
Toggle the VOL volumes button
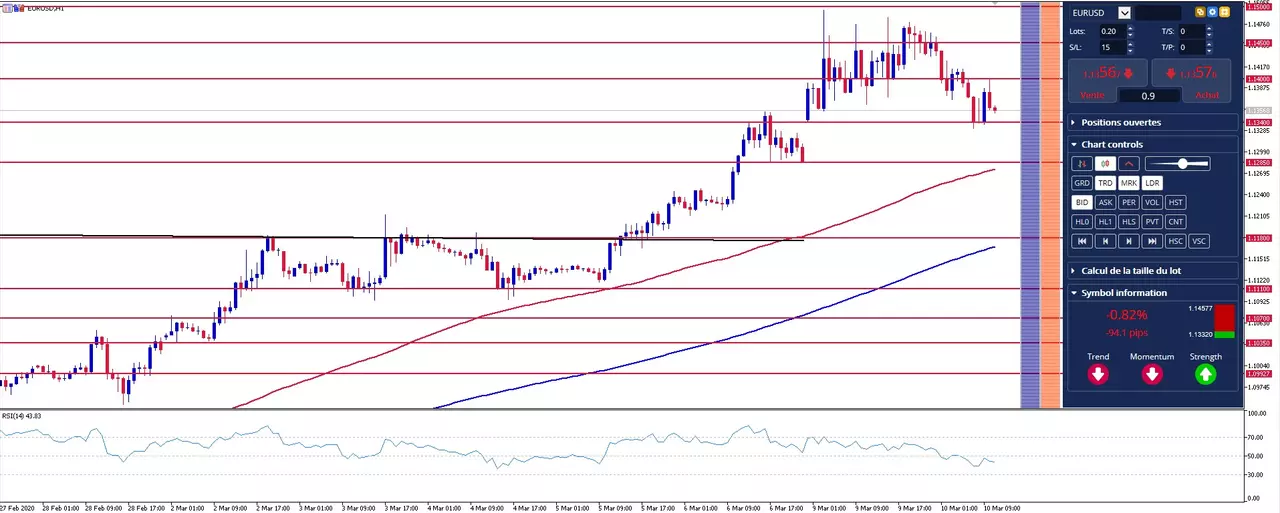[x=1152, y=202]
